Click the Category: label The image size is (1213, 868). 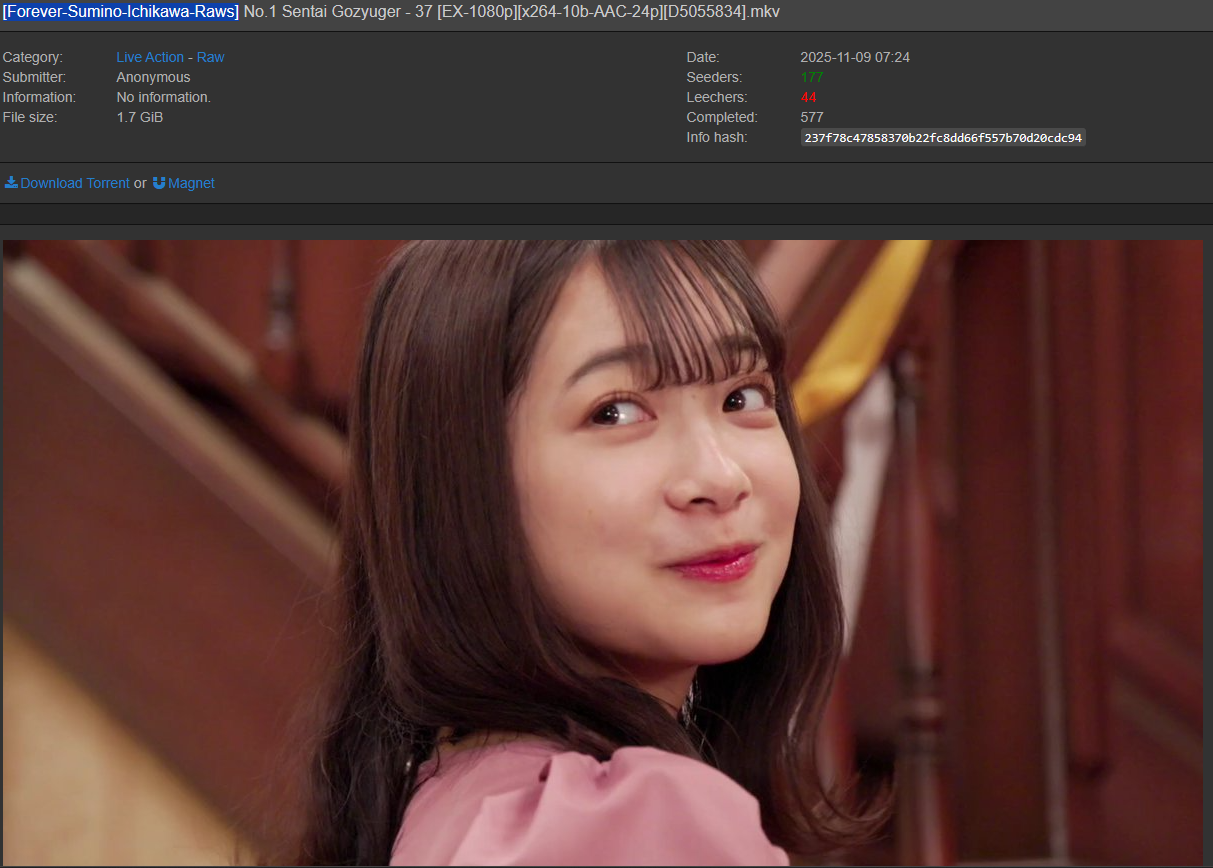pyautogui.click(x=32, y=57)
